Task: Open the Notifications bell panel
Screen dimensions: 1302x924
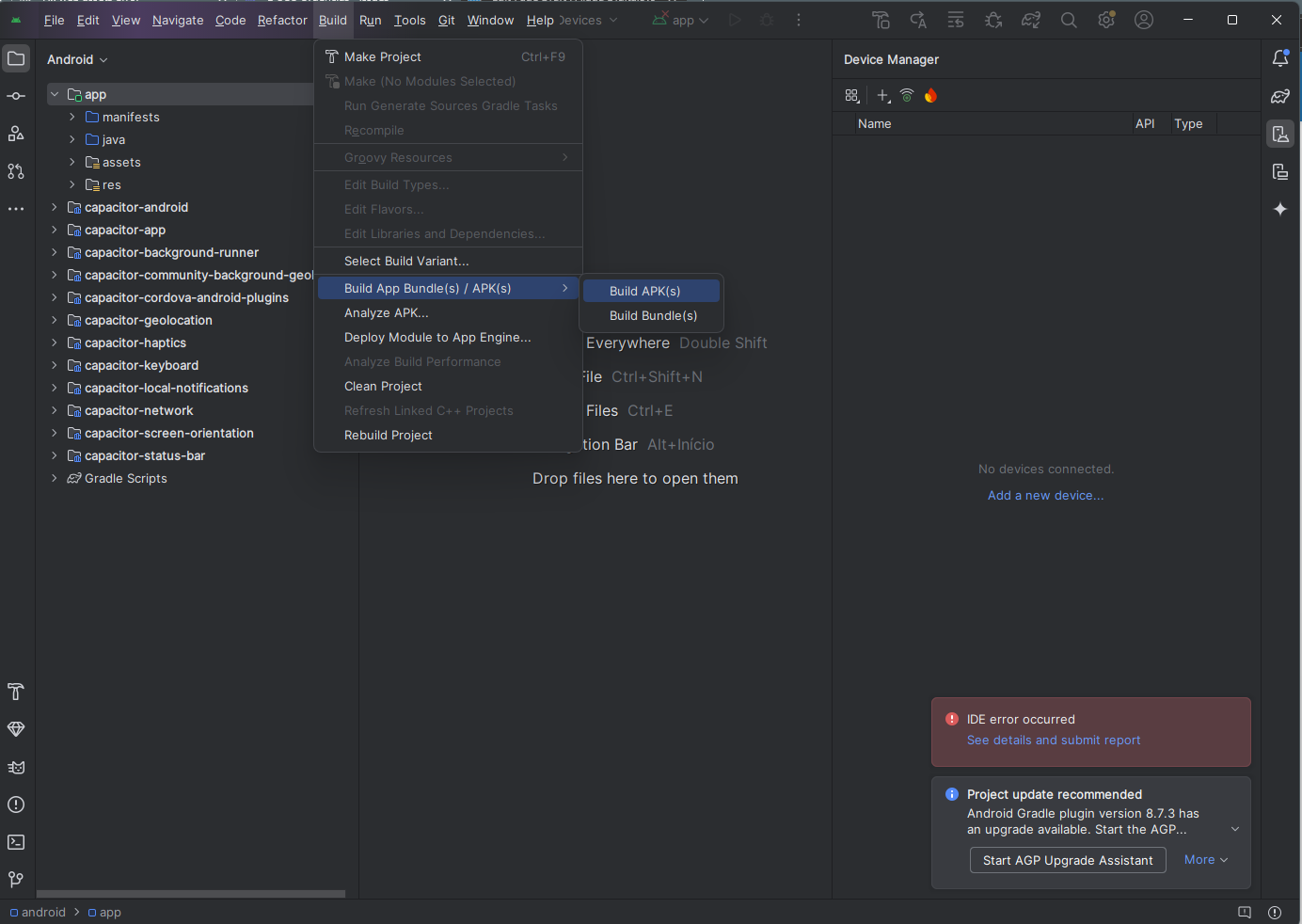Action: click(x=1280, y=58)
